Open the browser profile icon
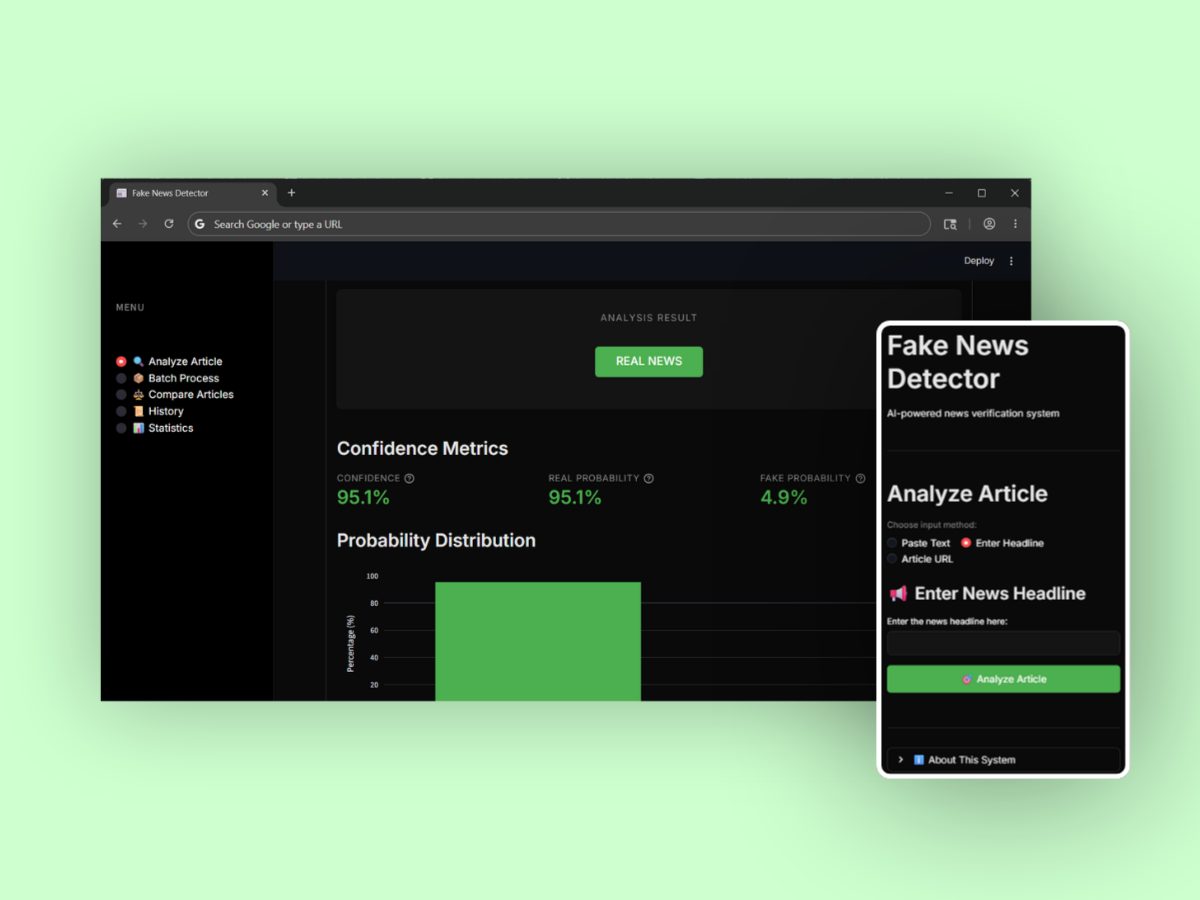Screen dimensions: 1200x900 (x=989, y=224)
